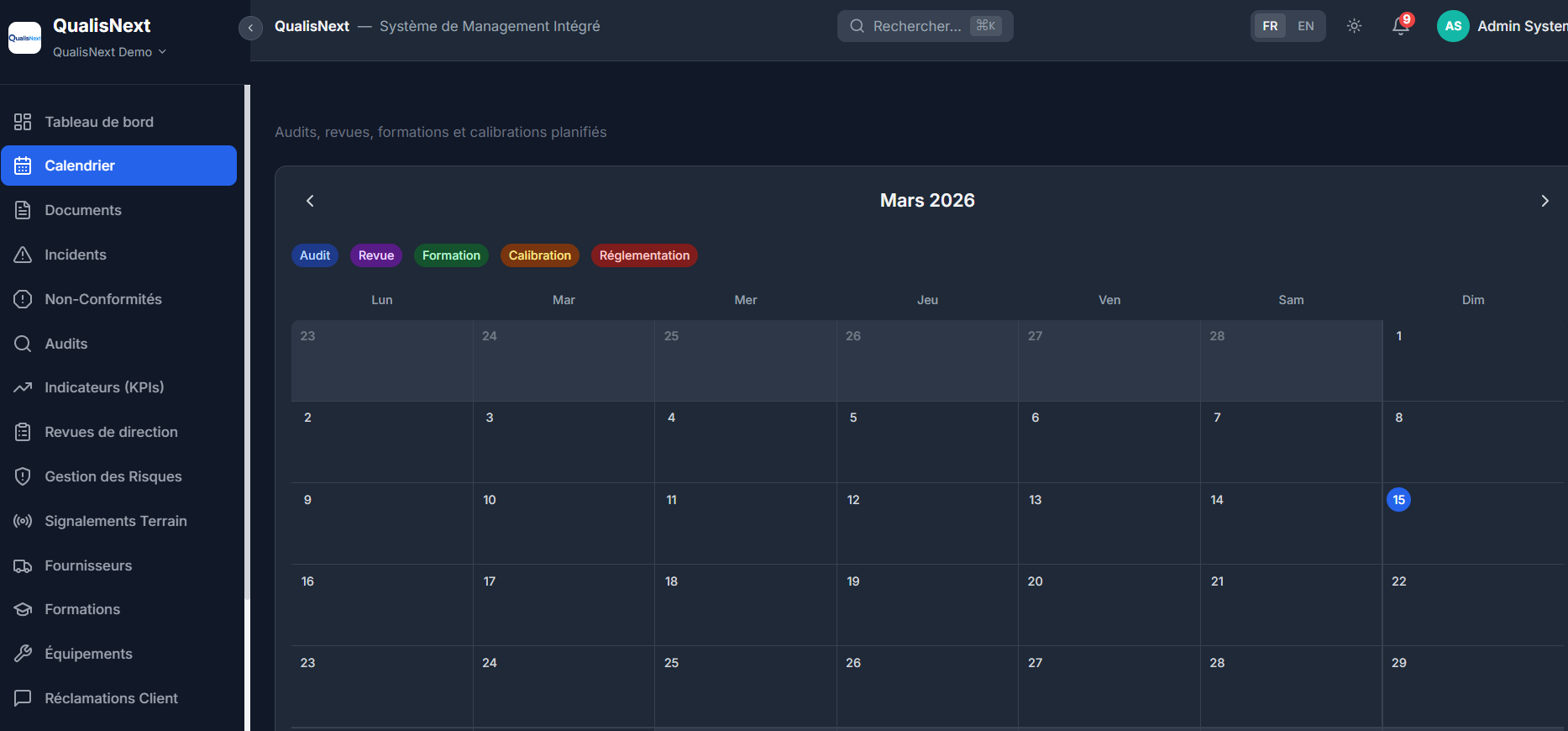Switch language to FR
This screenshot has height=731, width=1568.
pos(1270,26)
